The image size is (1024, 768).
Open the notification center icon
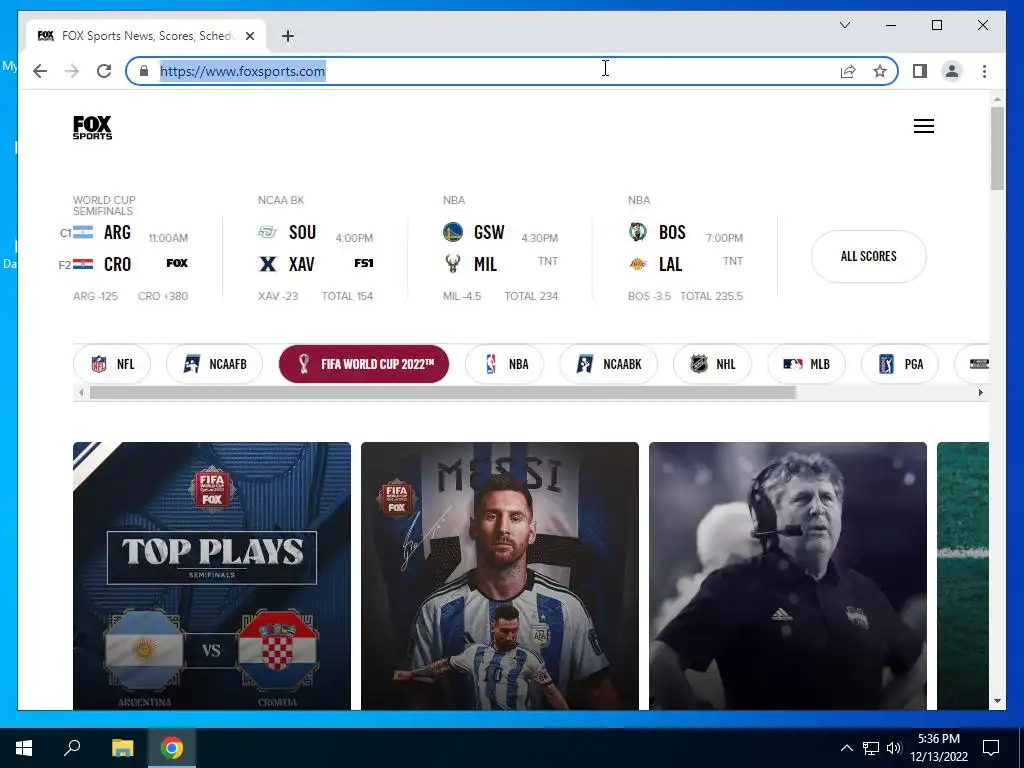tap(991, 748)
